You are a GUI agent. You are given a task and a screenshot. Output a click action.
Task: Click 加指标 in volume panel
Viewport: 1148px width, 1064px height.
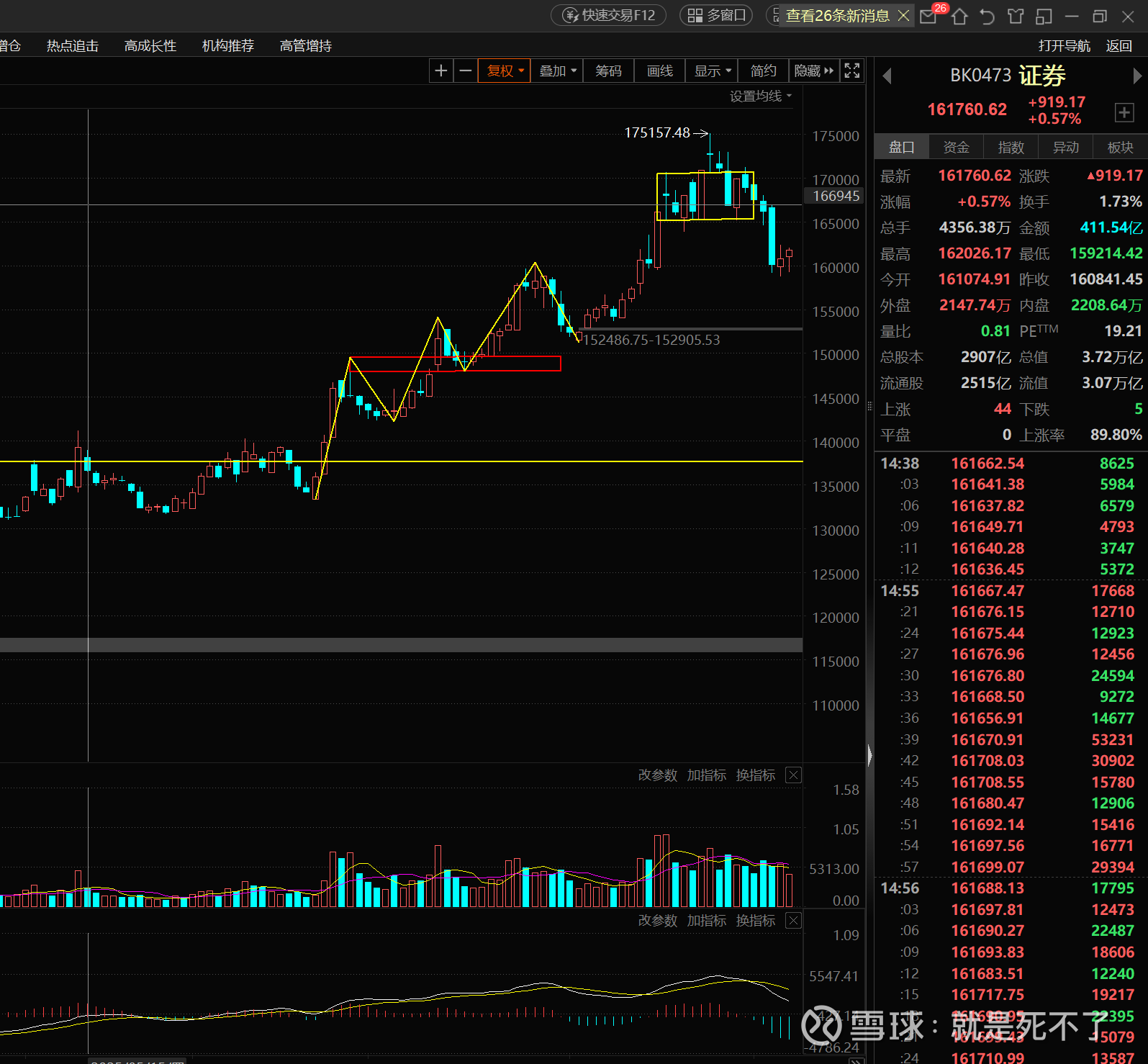pos(707,775)
